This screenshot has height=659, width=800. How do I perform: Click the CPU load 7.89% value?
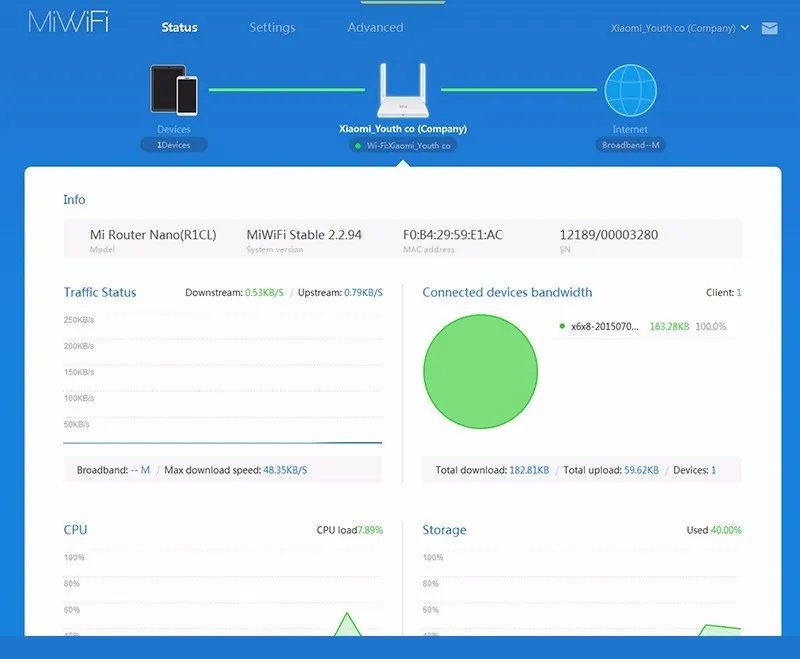click(x=370, y=530)
